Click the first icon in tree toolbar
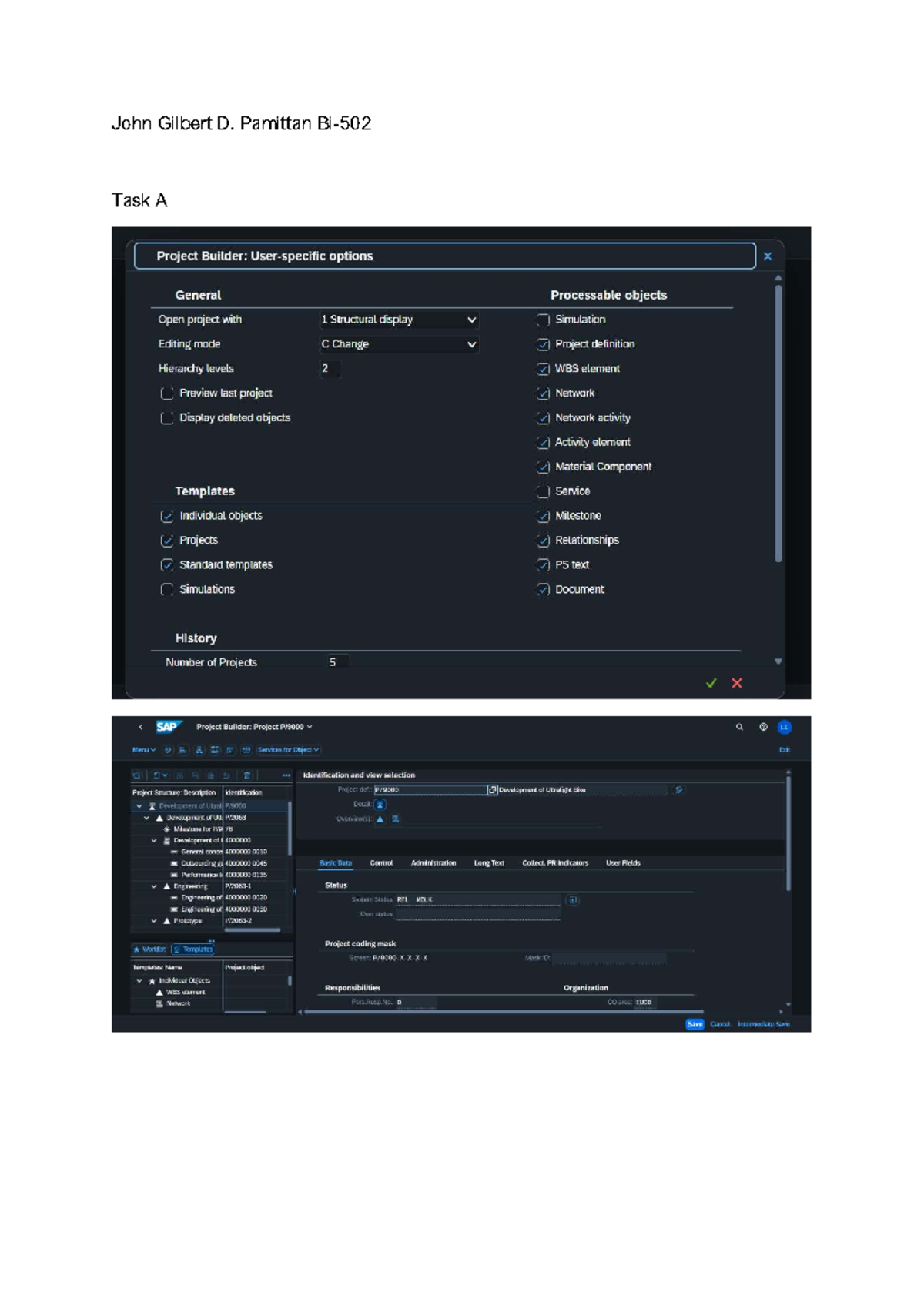The image size is (924, 1306). click(137, 775)
